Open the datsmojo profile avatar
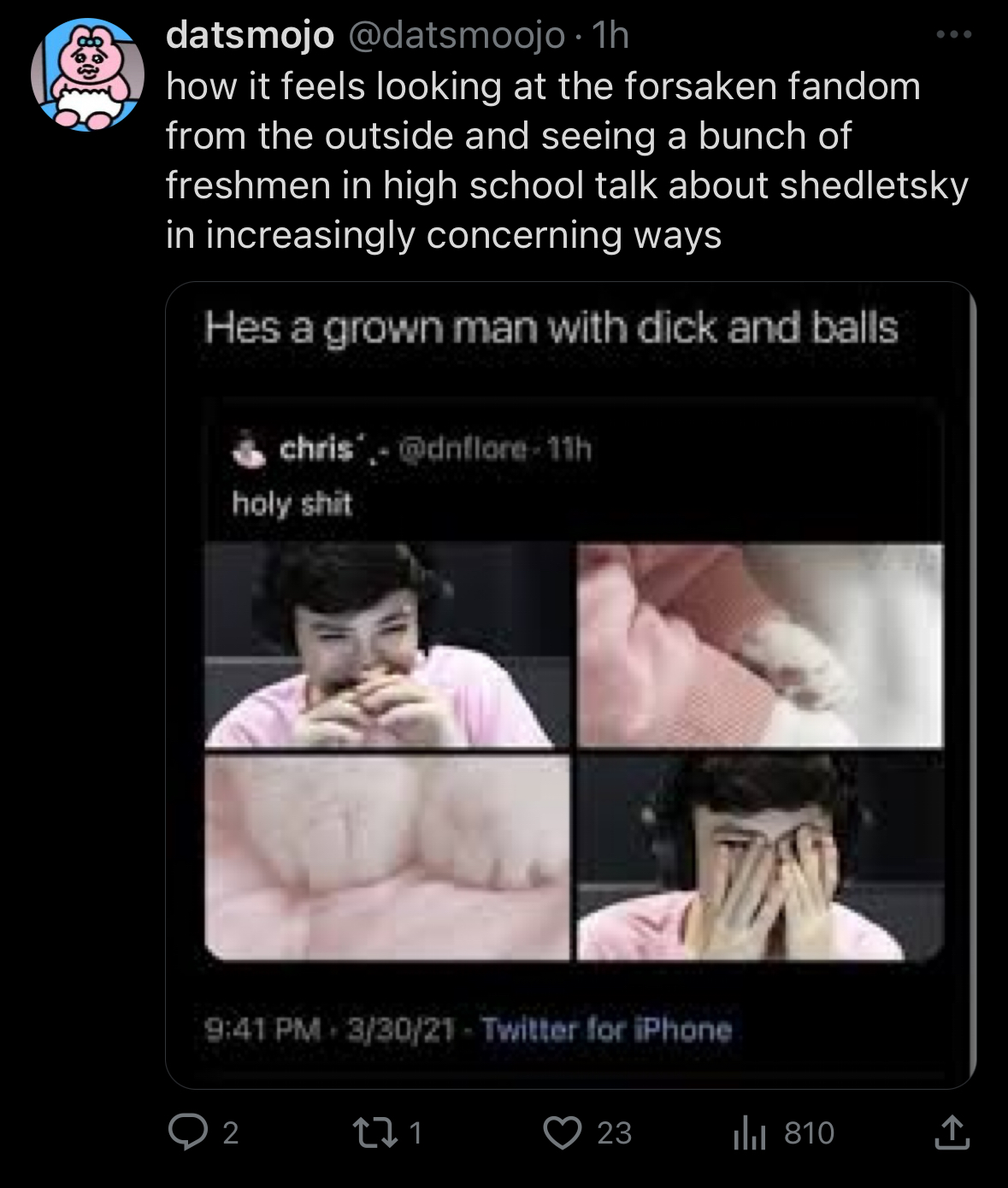Viewport: 1008px width, 1188px height. [87, 75]
